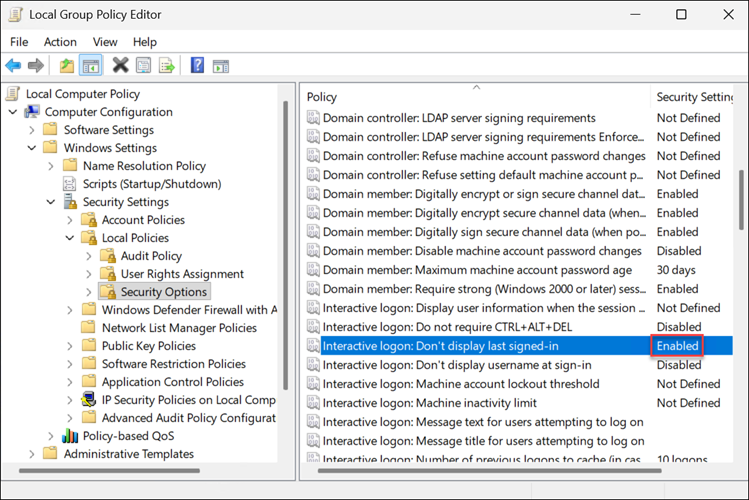Click the IP Security Policies icon

(89, 399)
